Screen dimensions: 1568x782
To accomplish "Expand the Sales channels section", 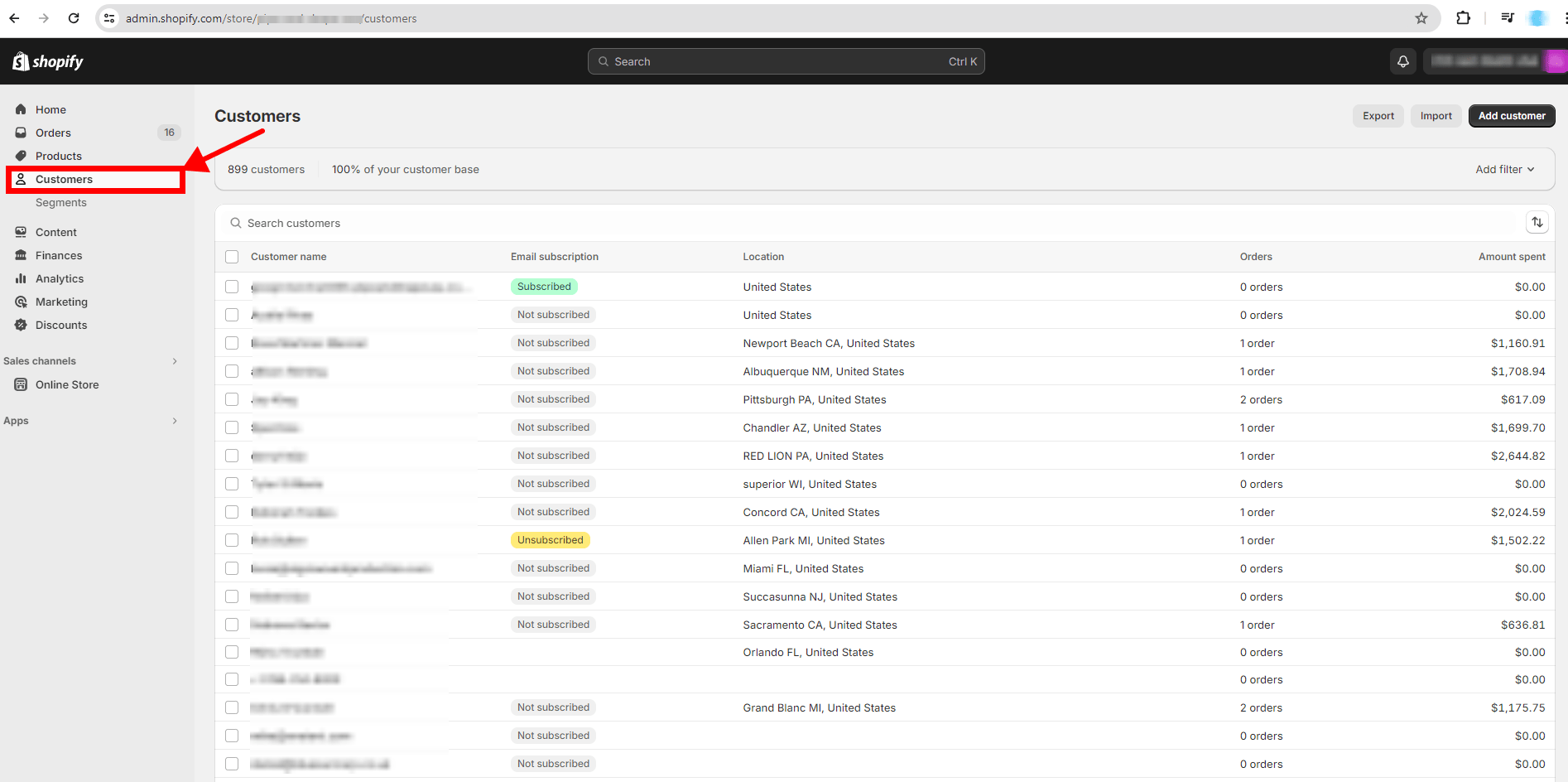I will click(x=175, y=360).
